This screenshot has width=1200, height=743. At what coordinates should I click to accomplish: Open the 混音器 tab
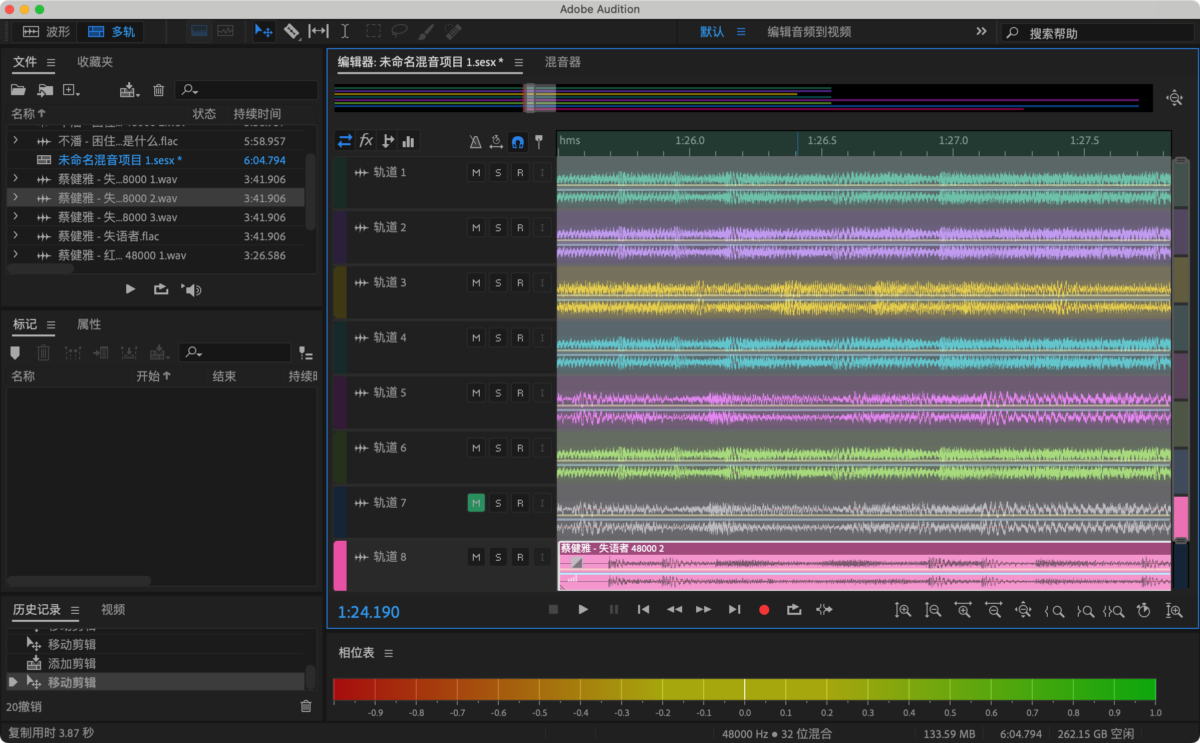click(x=563, y=62)
